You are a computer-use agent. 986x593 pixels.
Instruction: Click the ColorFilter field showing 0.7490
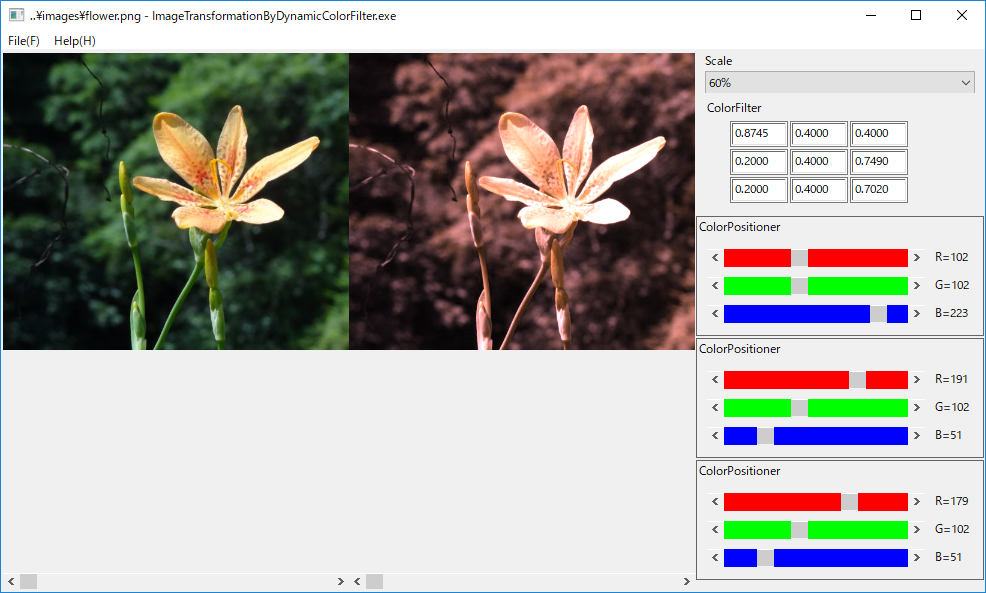coord(879,162)
